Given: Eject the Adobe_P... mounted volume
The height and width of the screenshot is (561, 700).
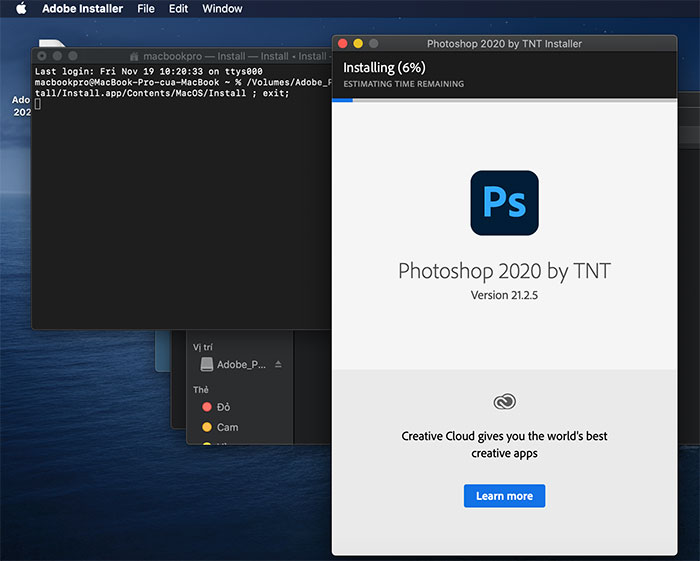Looking at the screenshot, I should [x=278, y=365].
